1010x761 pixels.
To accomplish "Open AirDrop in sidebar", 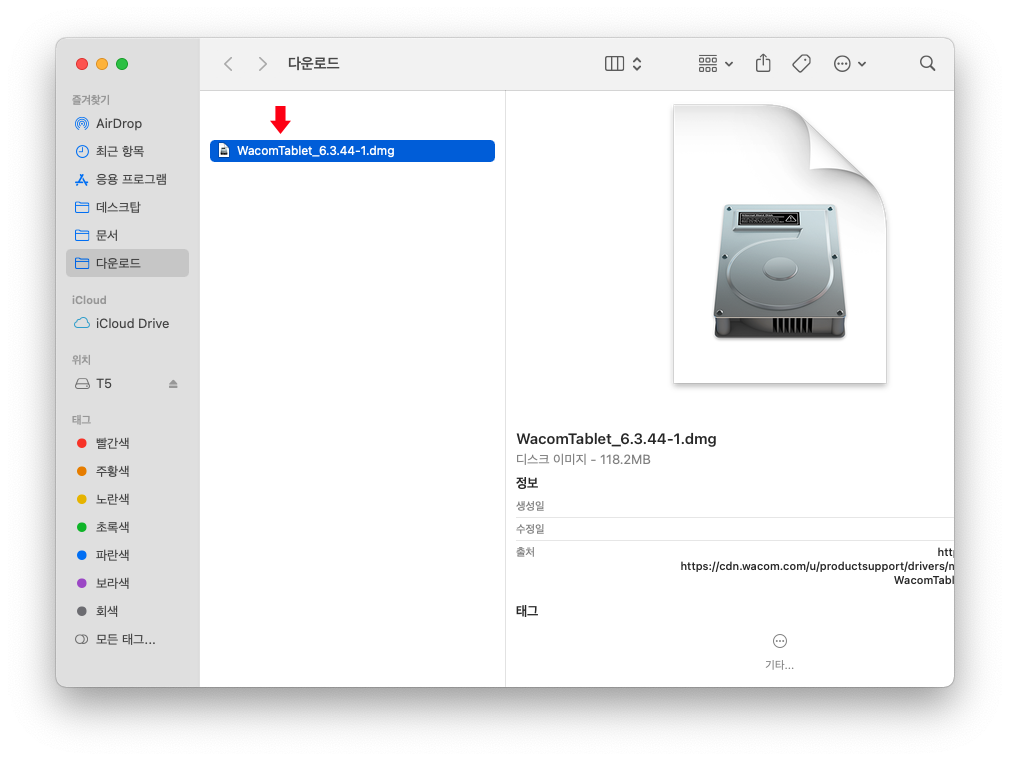I will (127, 123).
